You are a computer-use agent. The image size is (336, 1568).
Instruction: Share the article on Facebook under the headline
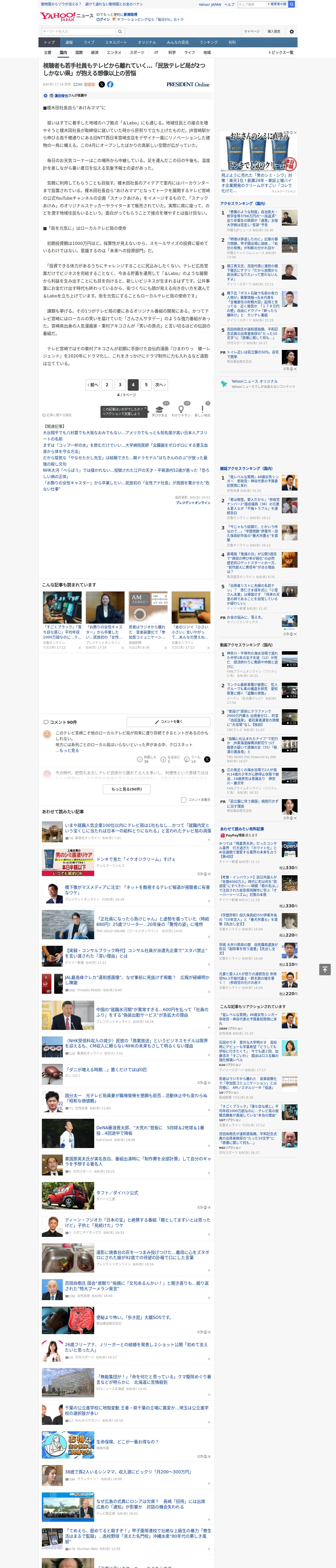[x=110, y=85]
